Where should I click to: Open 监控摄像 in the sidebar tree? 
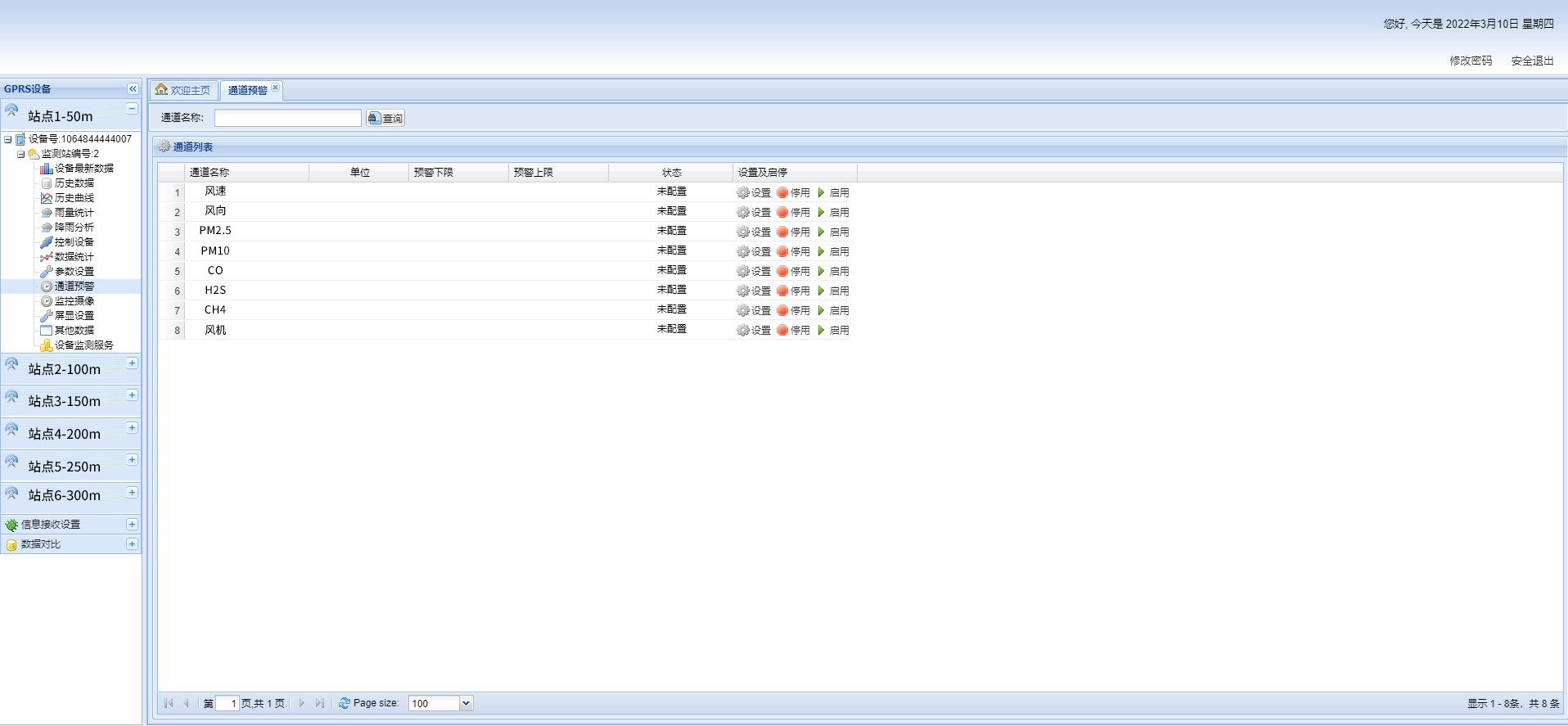[74, 301]
